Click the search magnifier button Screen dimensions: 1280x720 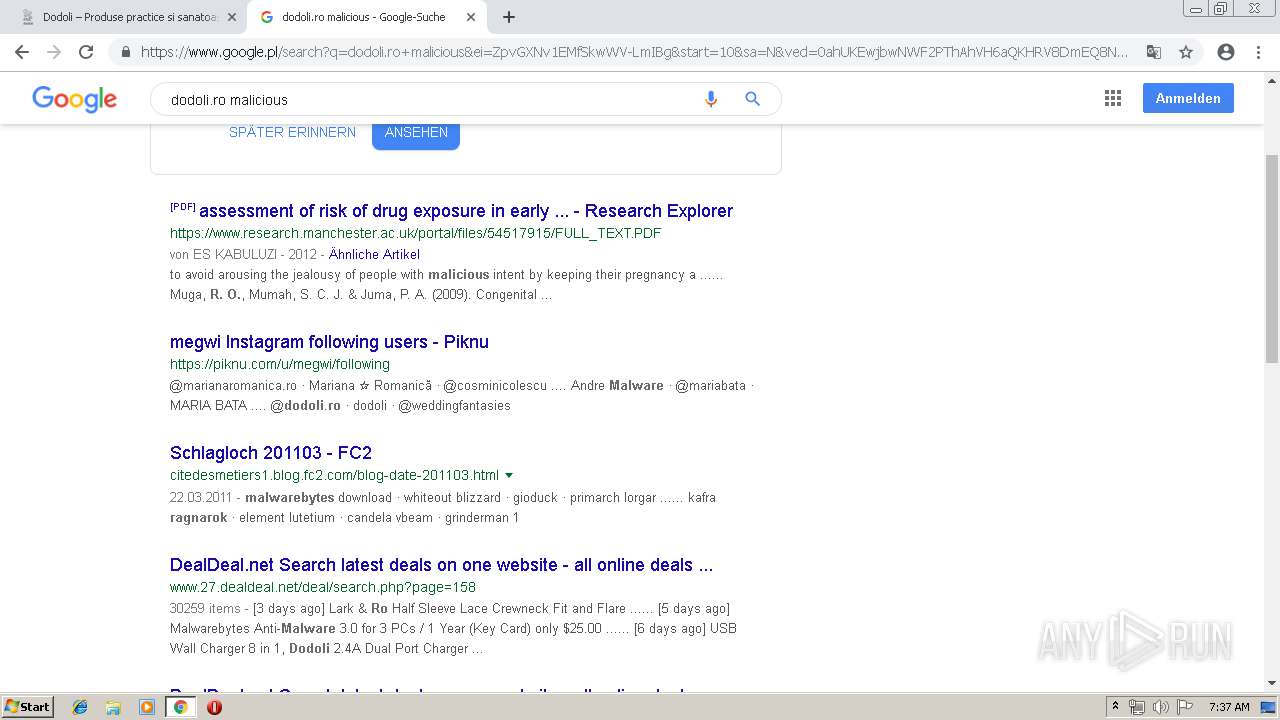[x=753, y=99]
